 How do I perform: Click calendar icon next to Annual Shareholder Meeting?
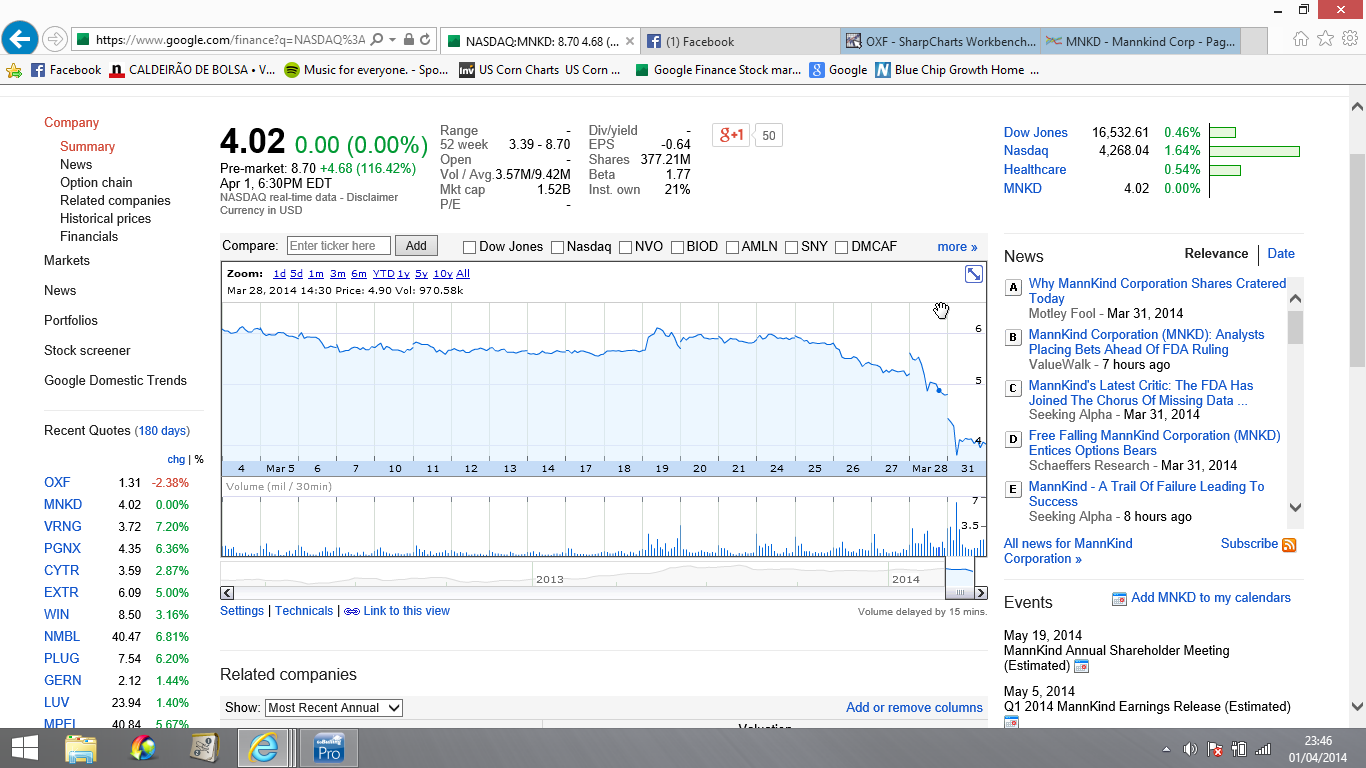point(1081,666)
